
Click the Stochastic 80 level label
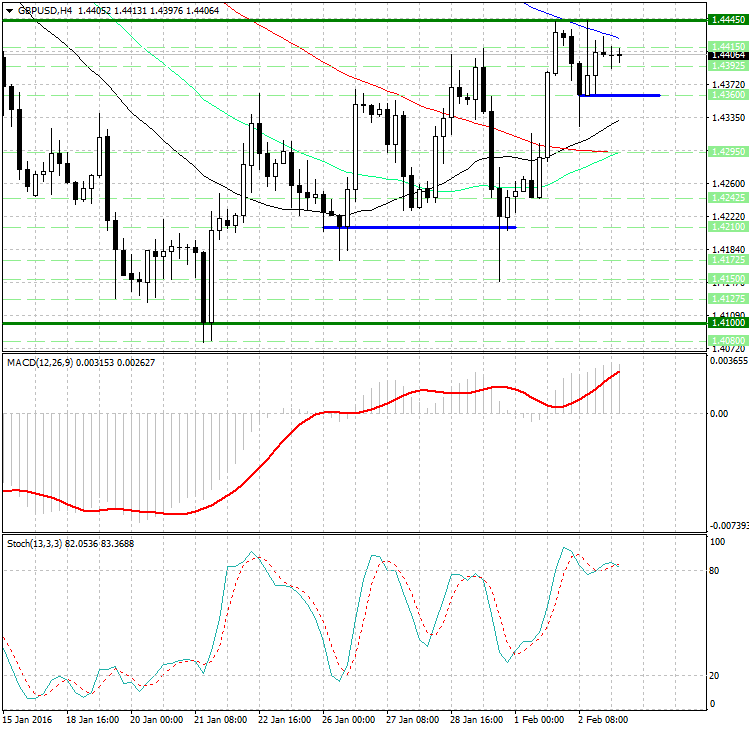715,570
